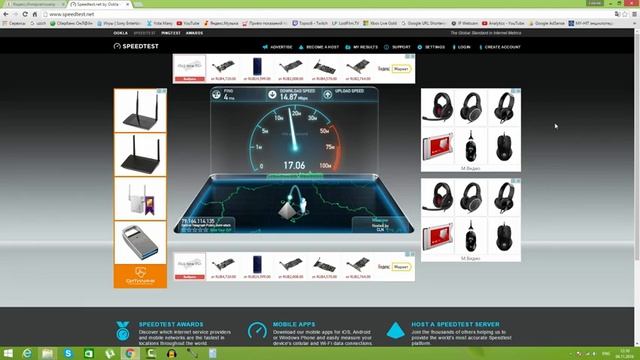Open the YouTube bookmark
Screen dimensions: 640x360
click(188, 23)
